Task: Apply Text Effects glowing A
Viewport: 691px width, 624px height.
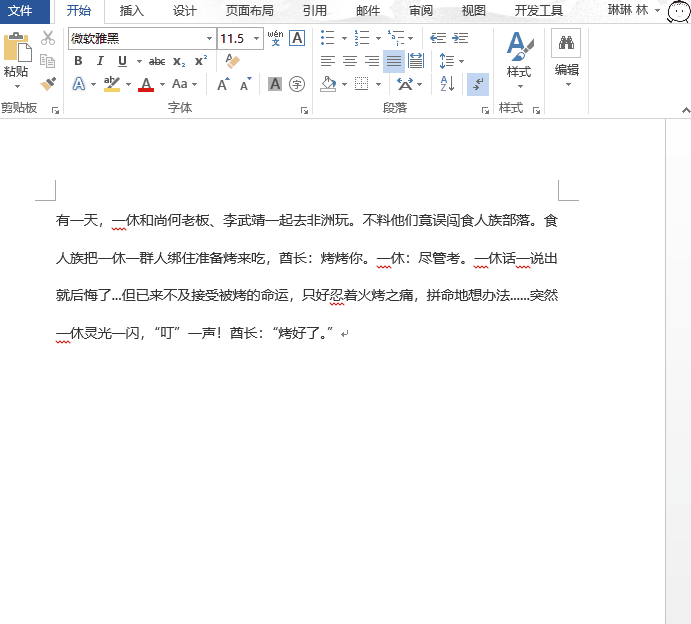Action: 78,84
